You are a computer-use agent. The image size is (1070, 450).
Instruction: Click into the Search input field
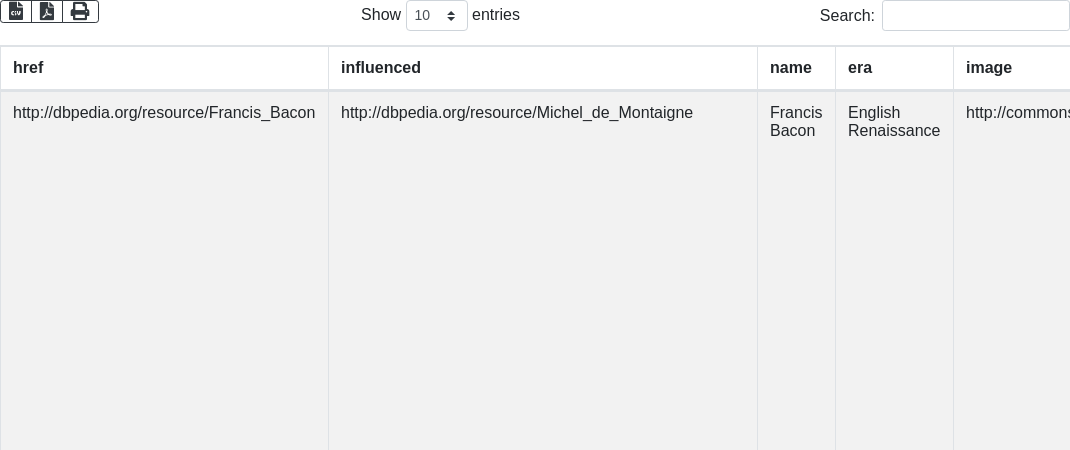975,16
